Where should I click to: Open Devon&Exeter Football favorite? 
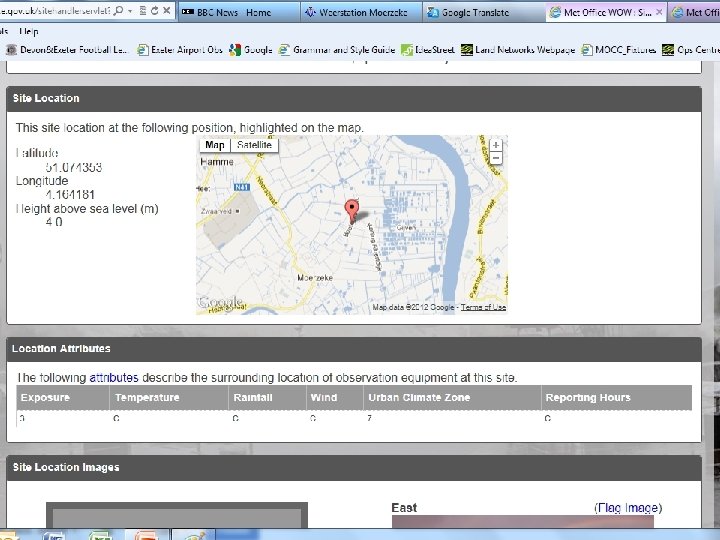[67, 50]
